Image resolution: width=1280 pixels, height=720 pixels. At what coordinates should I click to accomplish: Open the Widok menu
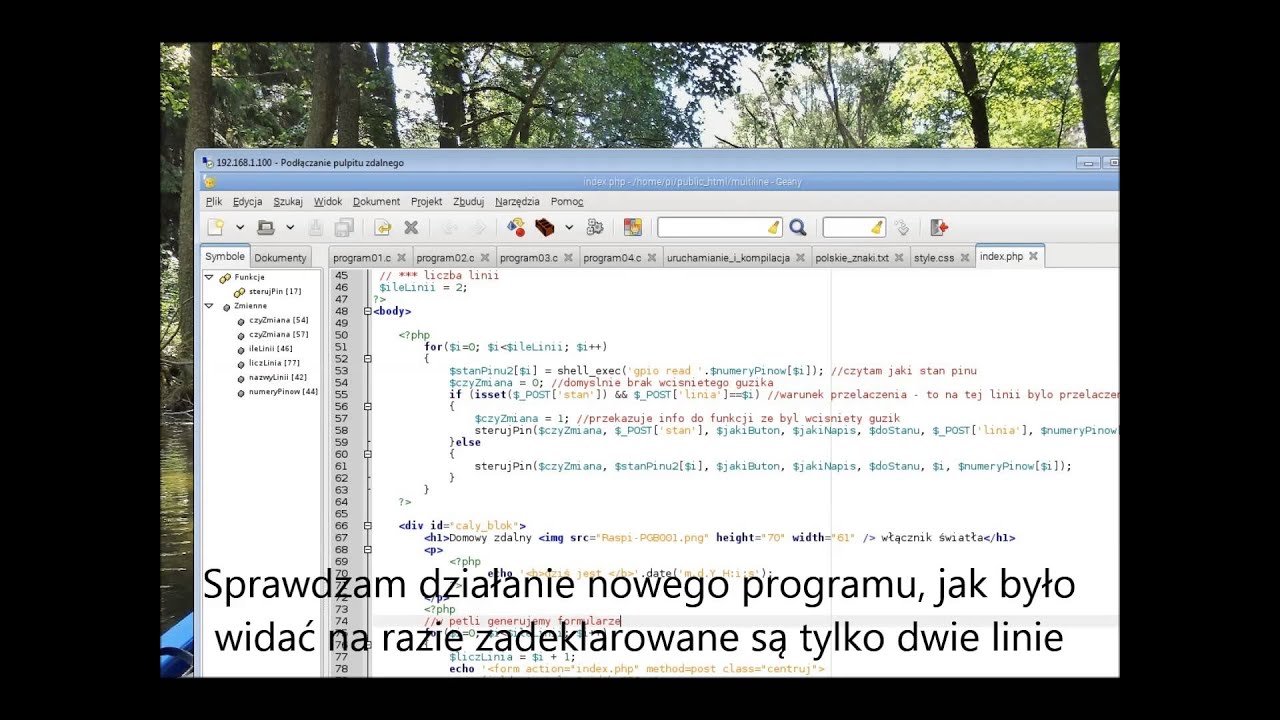point(328,202)
